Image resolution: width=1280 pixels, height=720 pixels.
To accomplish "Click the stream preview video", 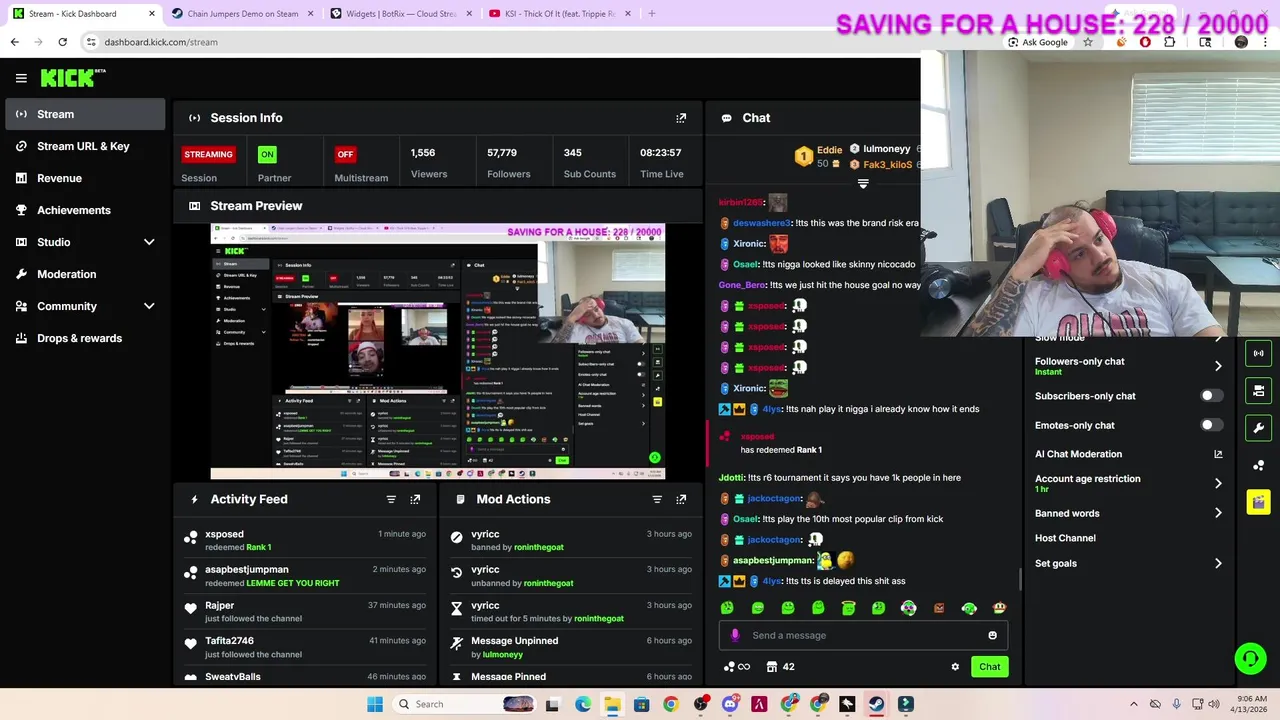I will (x=437, y=351).
